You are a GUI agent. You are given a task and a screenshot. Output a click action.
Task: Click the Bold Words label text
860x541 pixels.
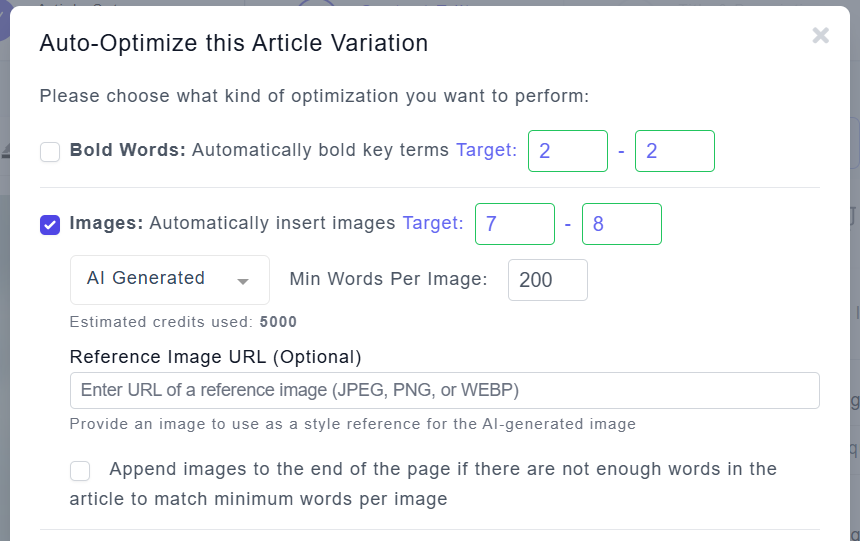click(x=127, y=151)
